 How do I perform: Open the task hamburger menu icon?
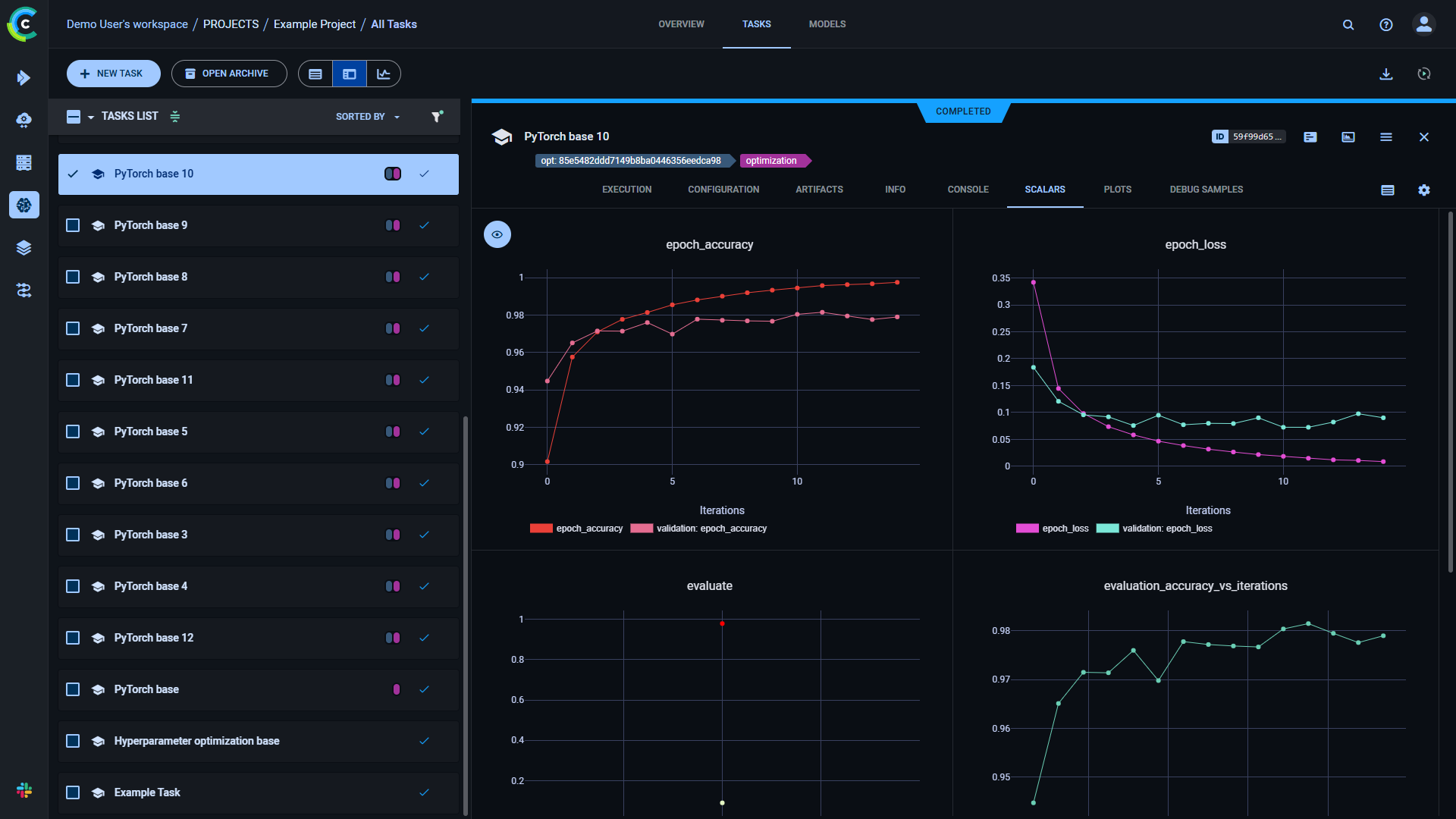[1385, 136]
